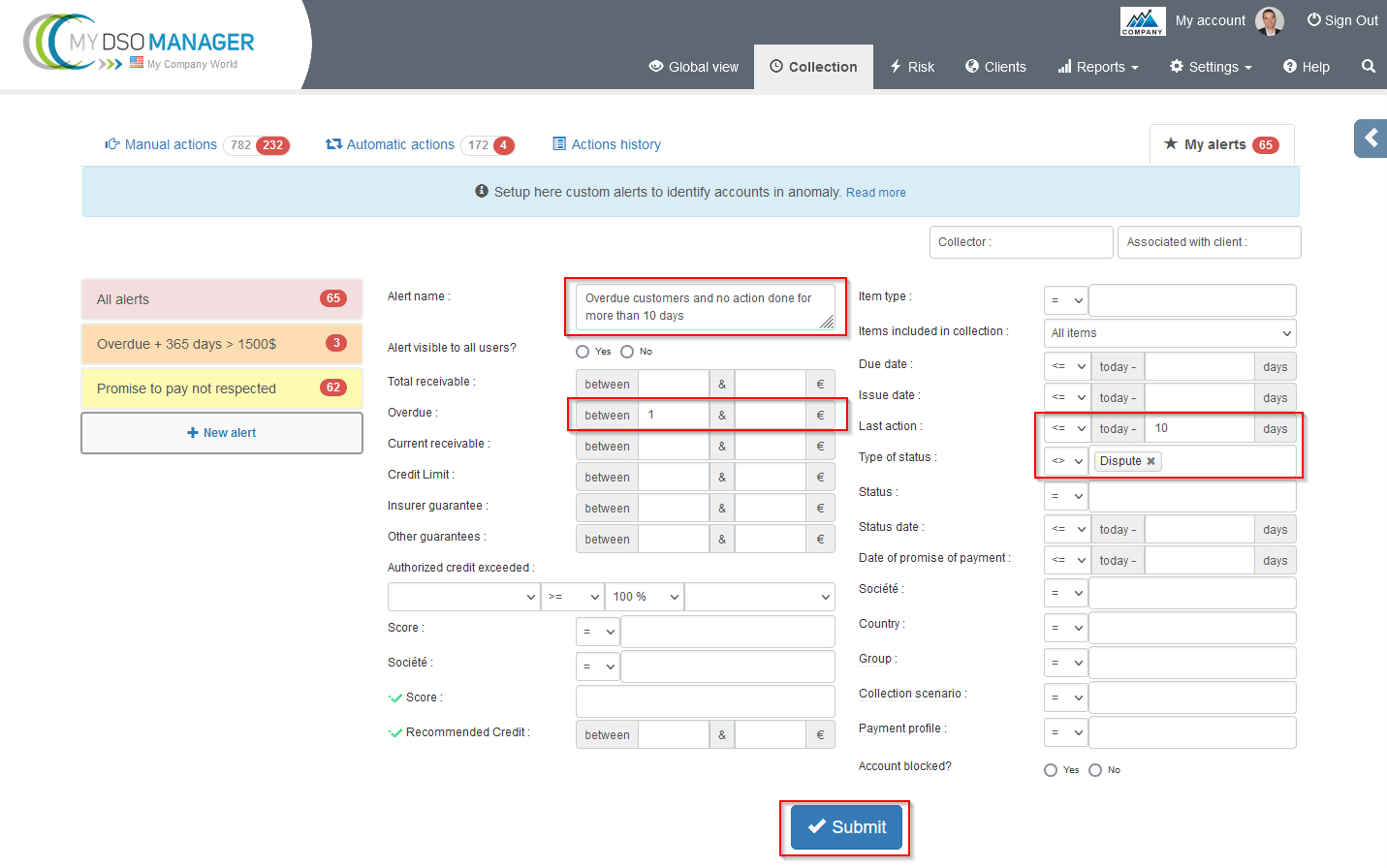1387x868 pixels.
Task: Select Yes for Alert visible to all users
Action: (x=583, y=352)
